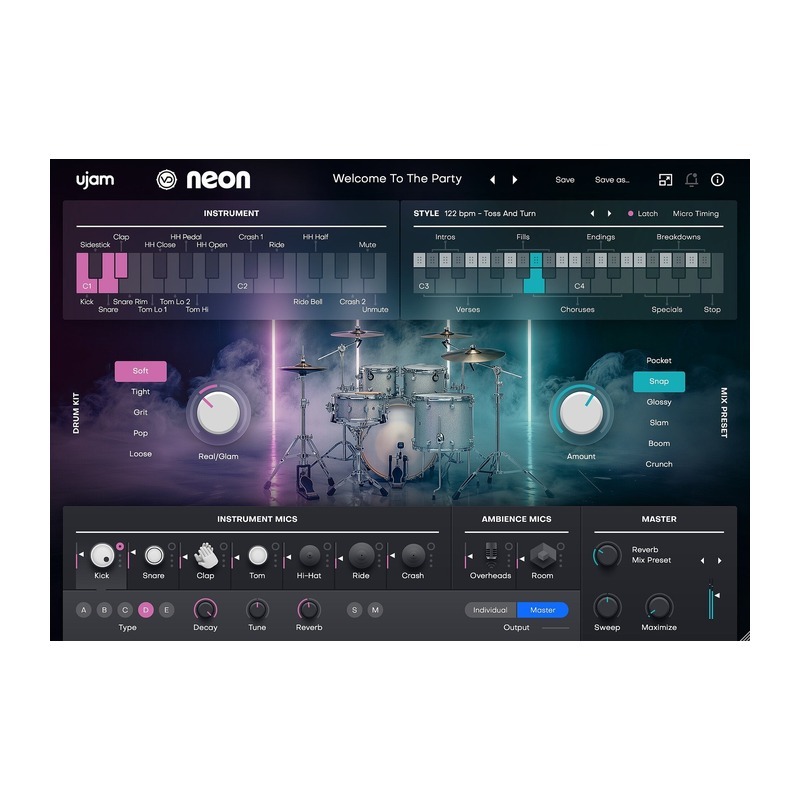Choose the Soft drum kit
Screen dimensions: 800x800
[141, 371]
